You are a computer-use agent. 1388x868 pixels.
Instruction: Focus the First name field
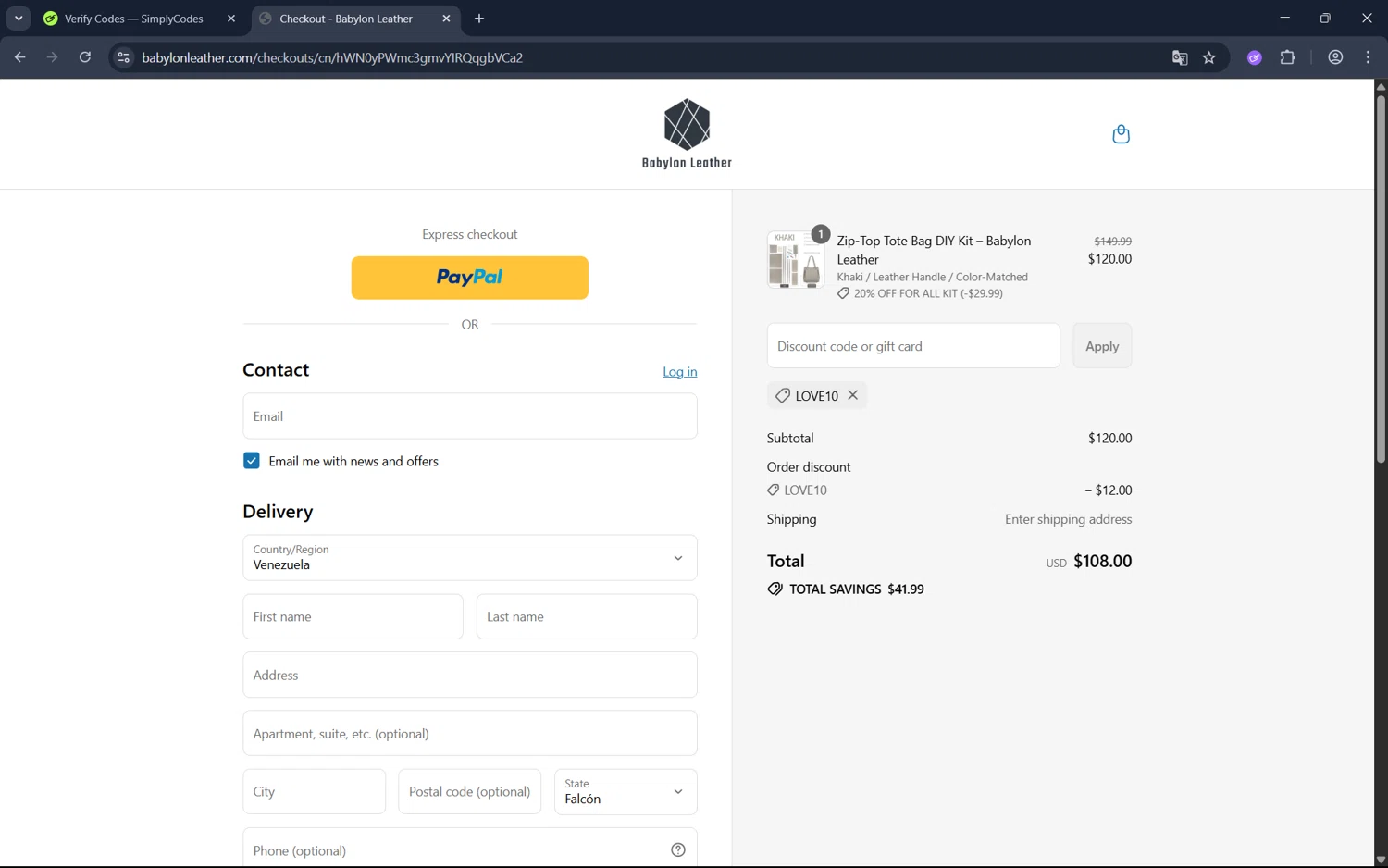tap(353, 616)
